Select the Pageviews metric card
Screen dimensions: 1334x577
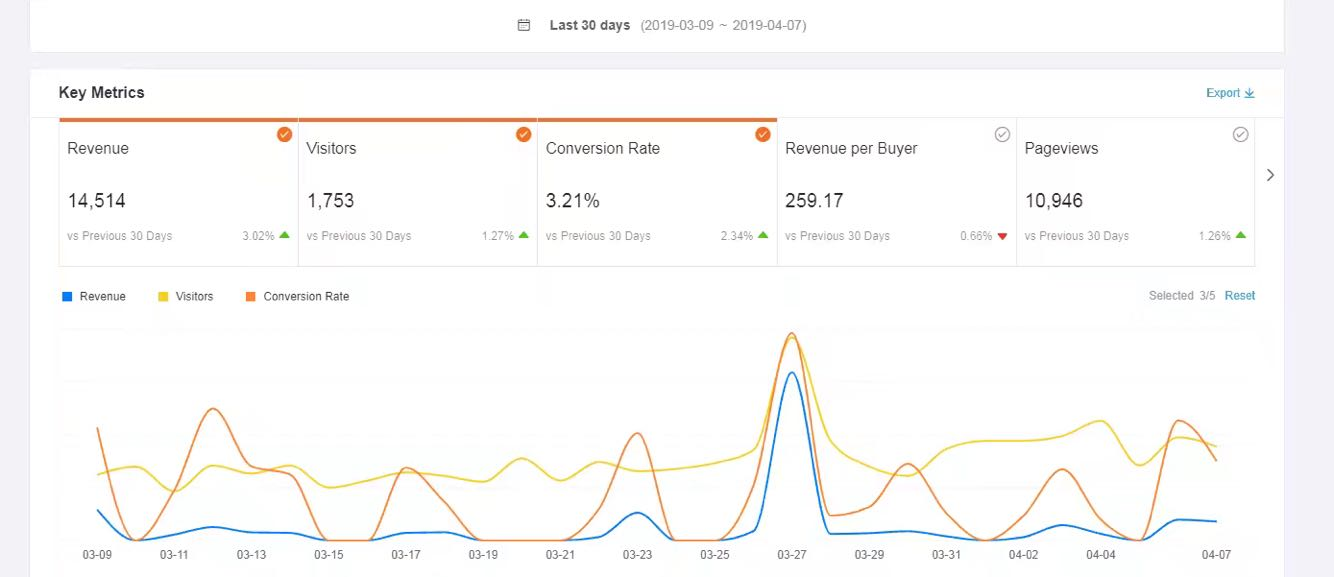pyautogui.click(x=1135, y=192)
